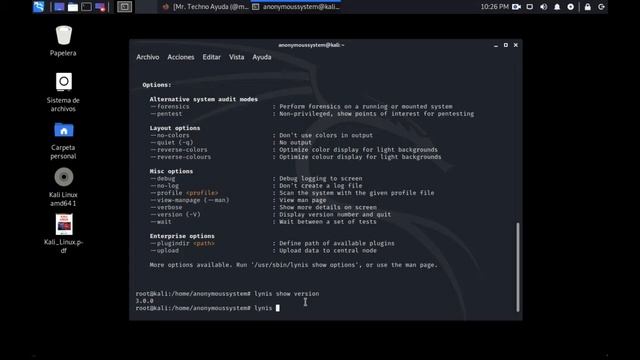Open the panel launcher with the red dot
Image resolution: width=640 pixels, height=360 pixels.
100,7
